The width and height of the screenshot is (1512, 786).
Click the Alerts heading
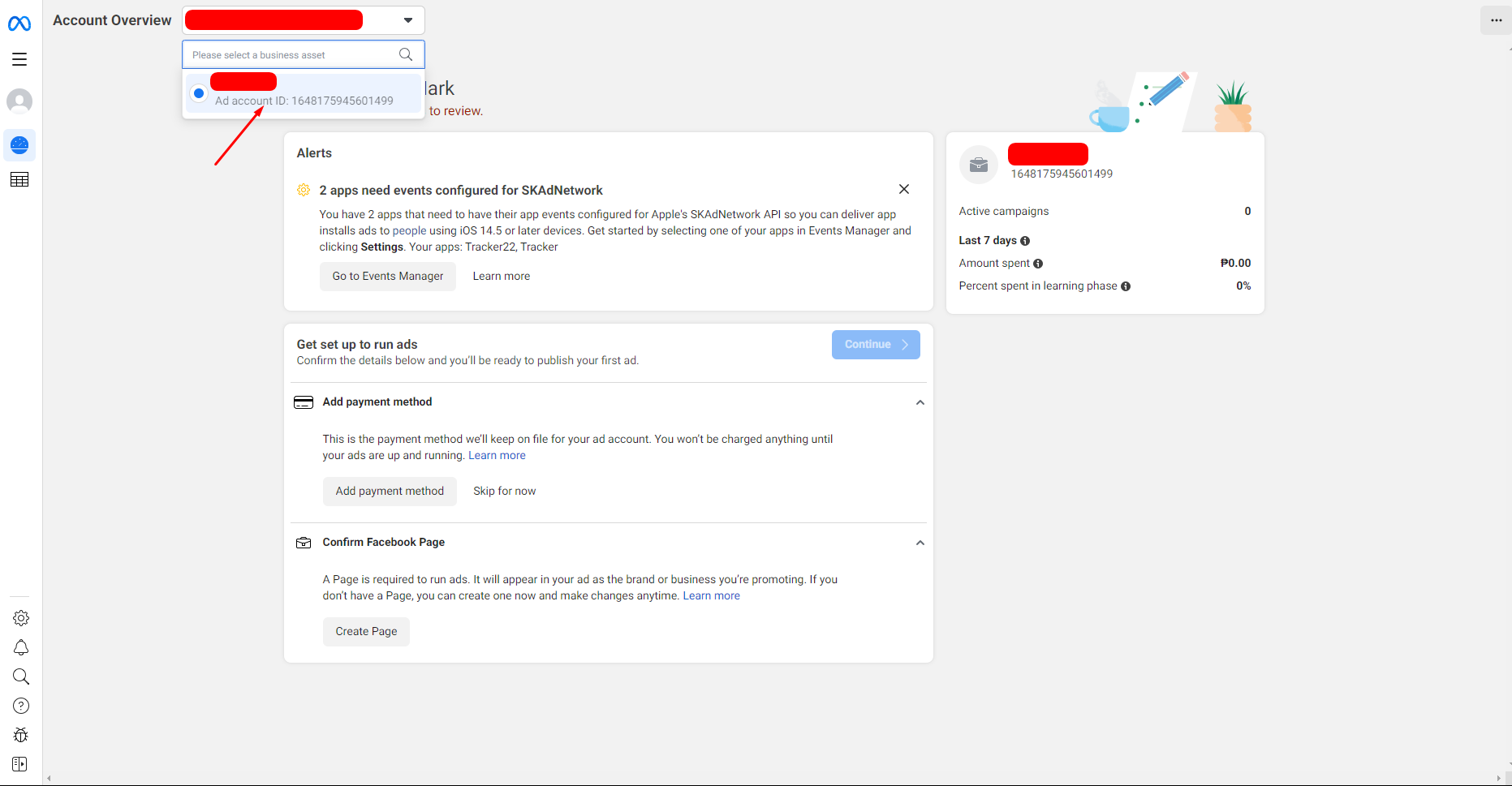[314, 153]
